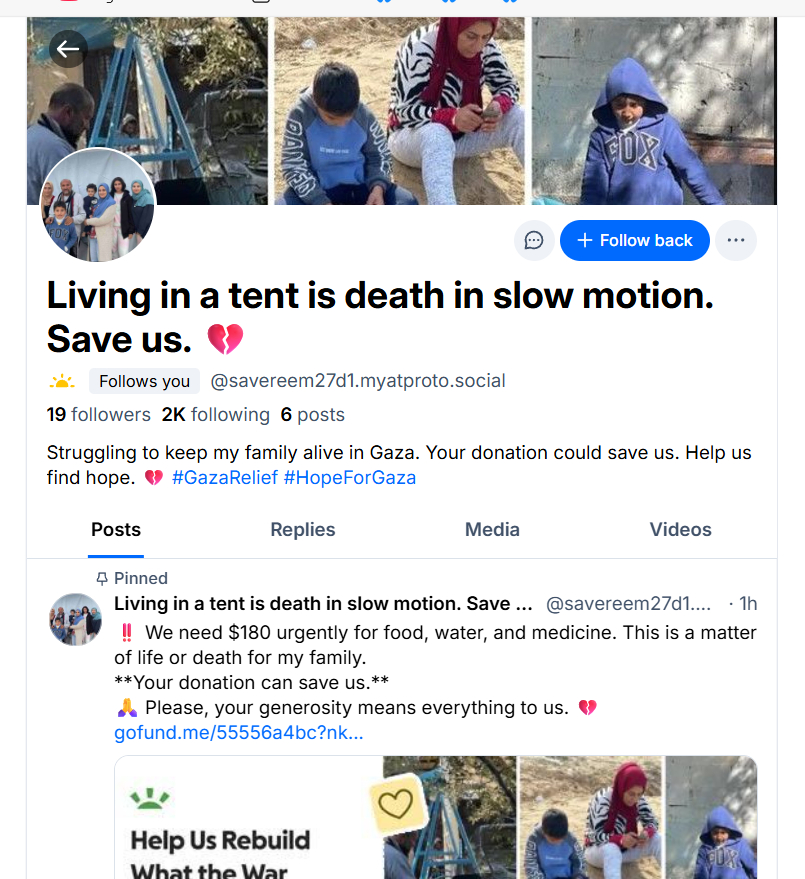Open chat with the message icon
The width and height of the screenshot is (805, 879).
click(x=534, y=240)
